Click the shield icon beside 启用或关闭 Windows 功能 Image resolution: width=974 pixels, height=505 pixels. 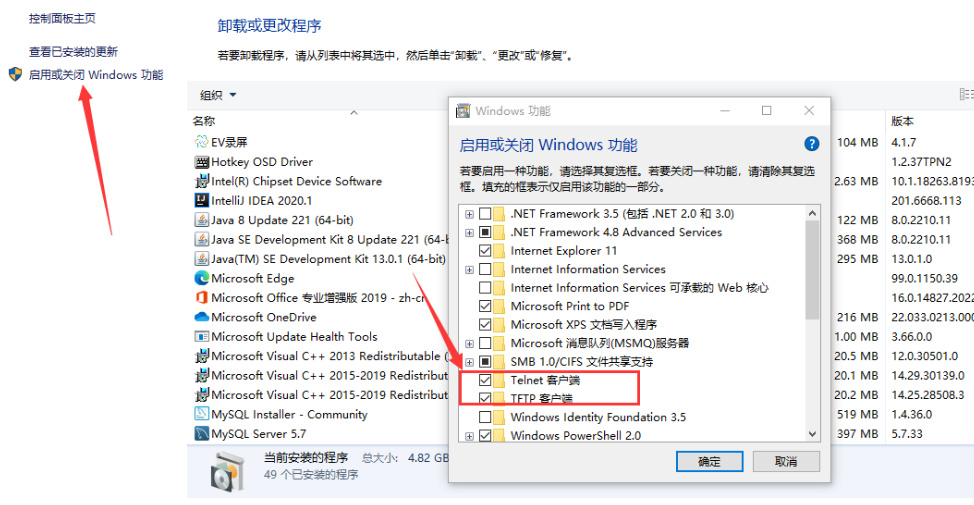[16, 75]
